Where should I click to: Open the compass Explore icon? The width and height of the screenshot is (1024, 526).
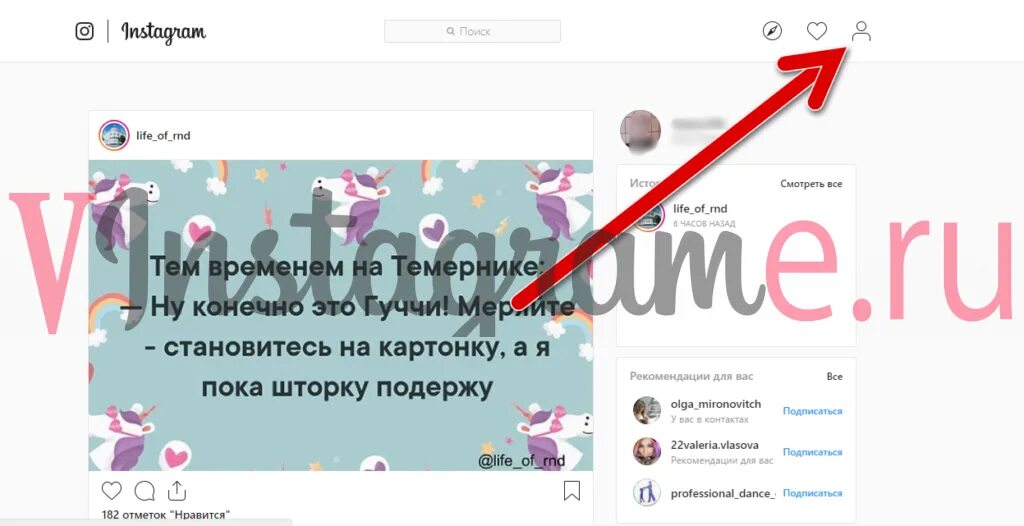tap(772, 31)
